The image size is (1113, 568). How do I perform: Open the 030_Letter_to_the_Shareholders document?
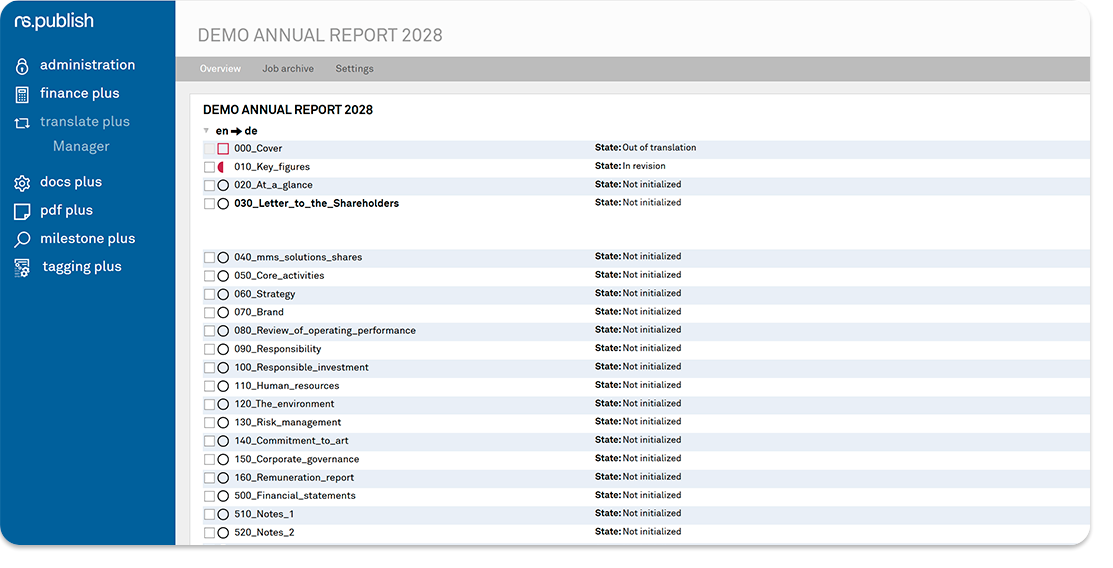316,204
